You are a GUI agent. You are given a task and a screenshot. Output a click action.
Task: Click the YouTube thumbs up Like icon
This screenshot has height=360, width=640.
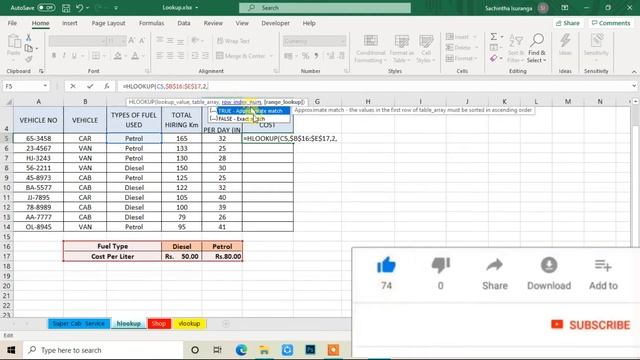pos(386,265)
